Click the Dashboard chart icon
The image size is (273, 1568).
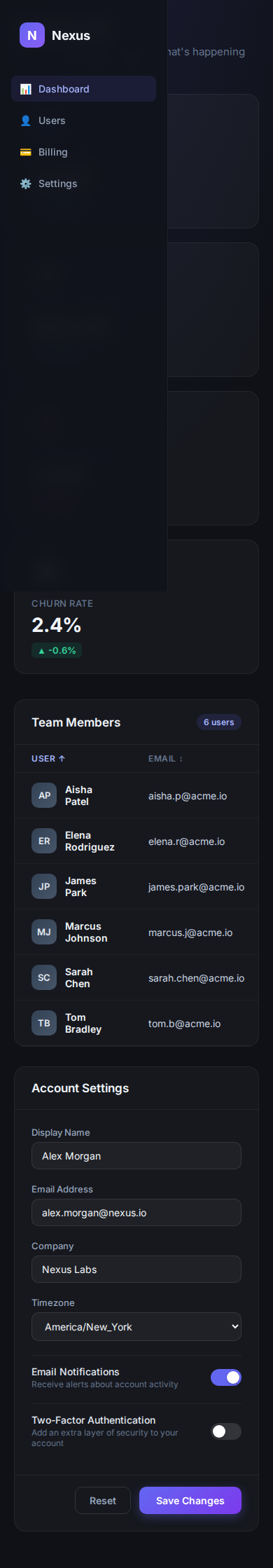point(26,89)
